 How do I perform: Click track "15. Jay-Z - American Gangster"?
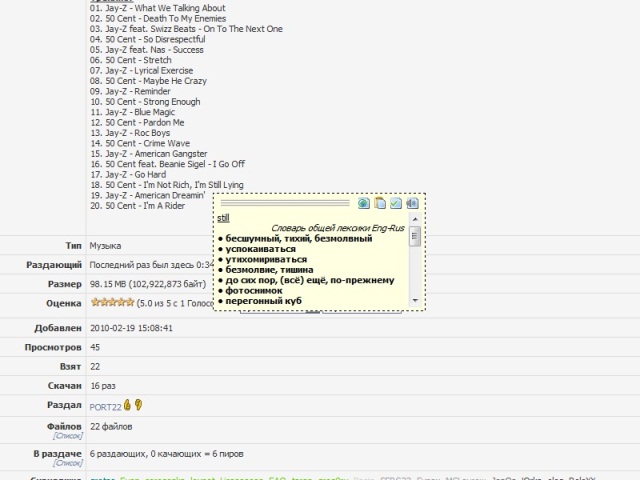149,154
